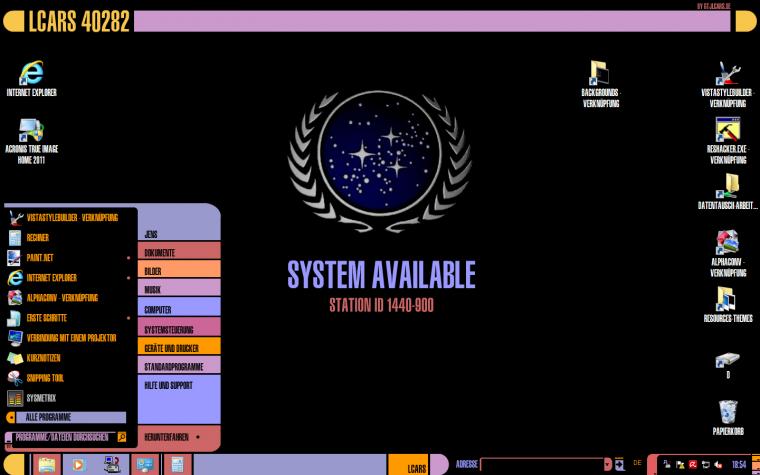This screenshot has width=760, height=475.
Task: Click show desktop strip at taskbar end
Action: click(756, 464)
